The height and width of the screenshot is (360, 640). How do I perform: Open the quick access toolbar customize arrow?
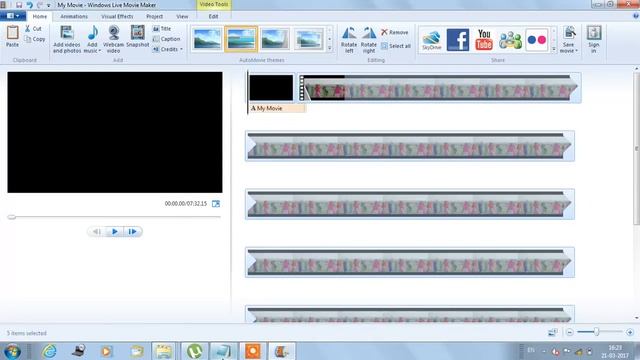pos(49,5)
